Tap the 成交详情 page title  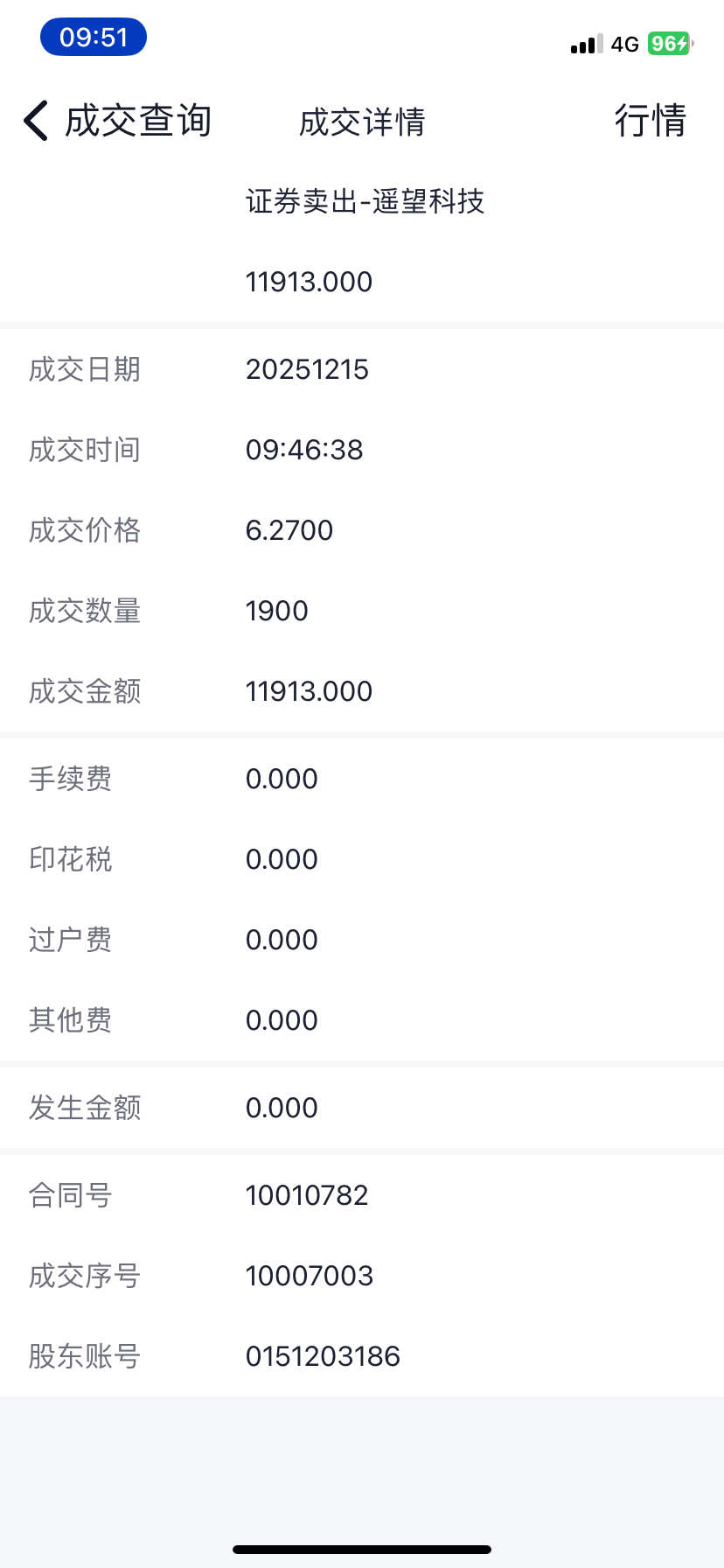362,122
